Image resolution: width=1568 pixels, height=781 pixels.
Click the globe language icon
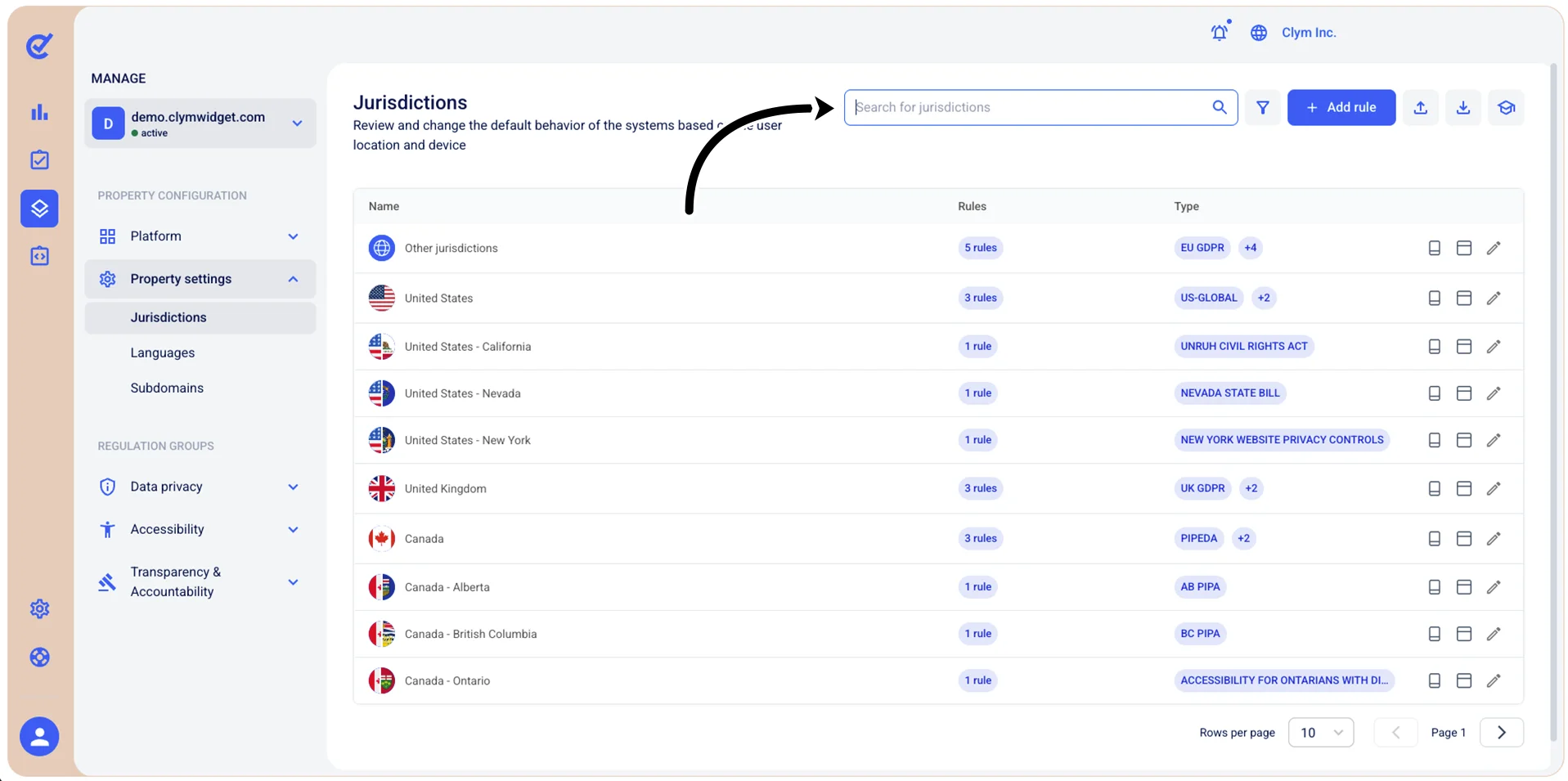[x=1259, y=33]
